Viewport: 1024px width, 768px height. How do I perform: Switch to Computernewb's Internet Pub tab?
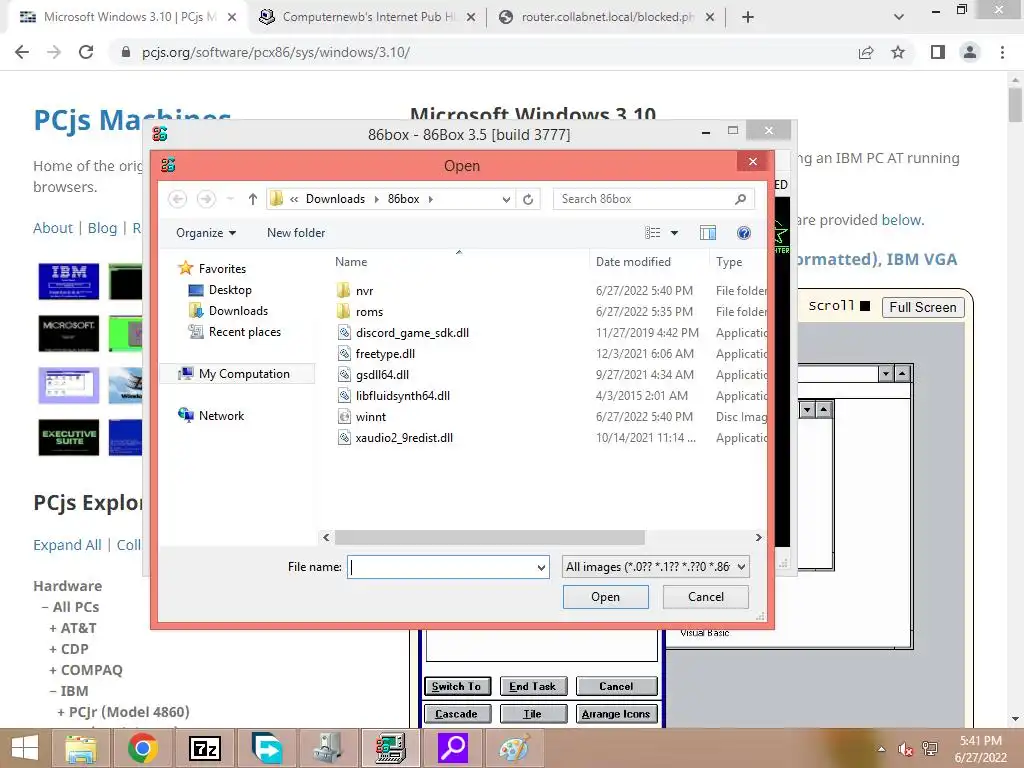[368, 17]
